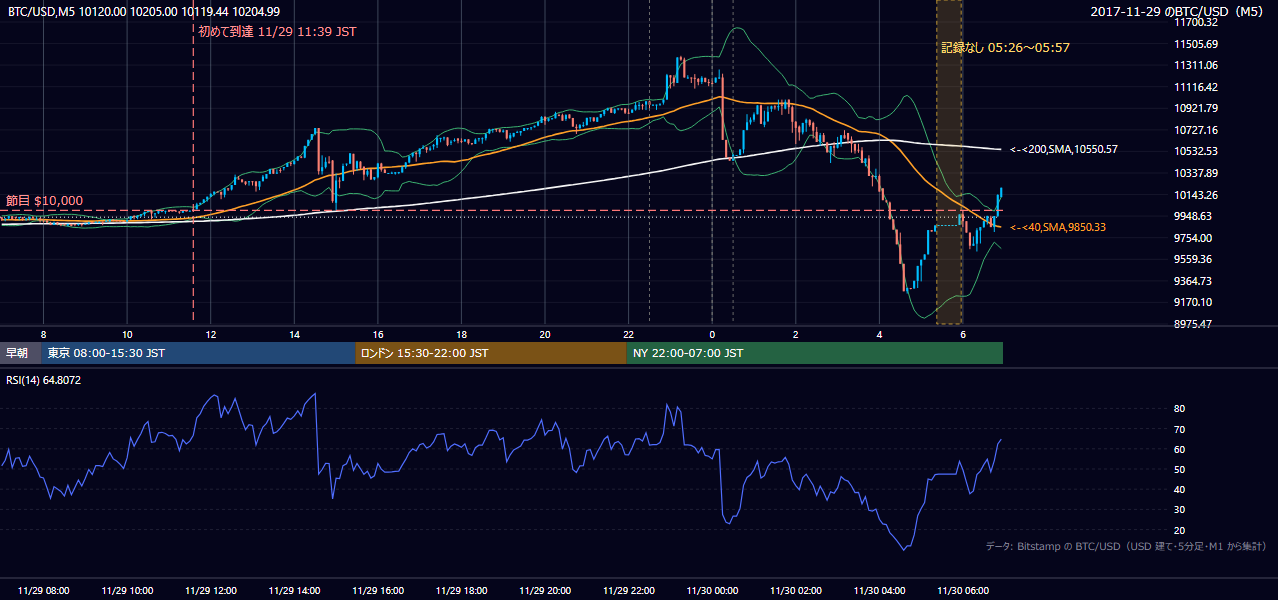Click the Bitstamp data source note
1278x600 pixels.
tap(1126, 546)
